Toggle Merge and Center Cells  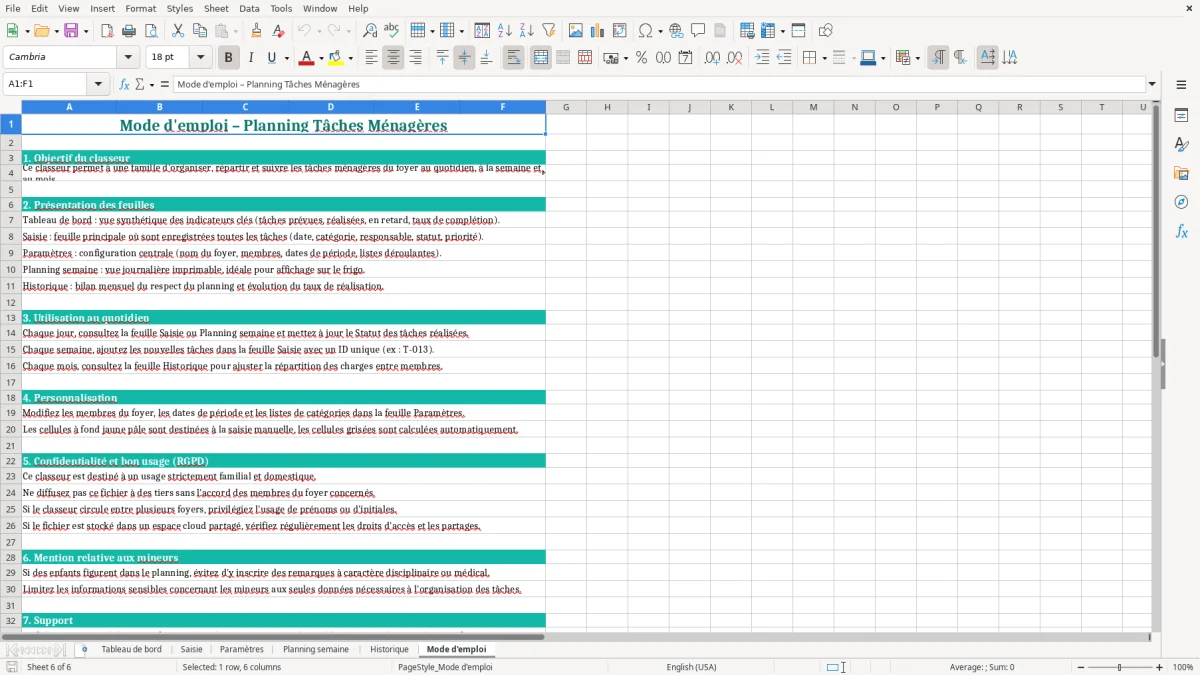click(x=541, y=58)
